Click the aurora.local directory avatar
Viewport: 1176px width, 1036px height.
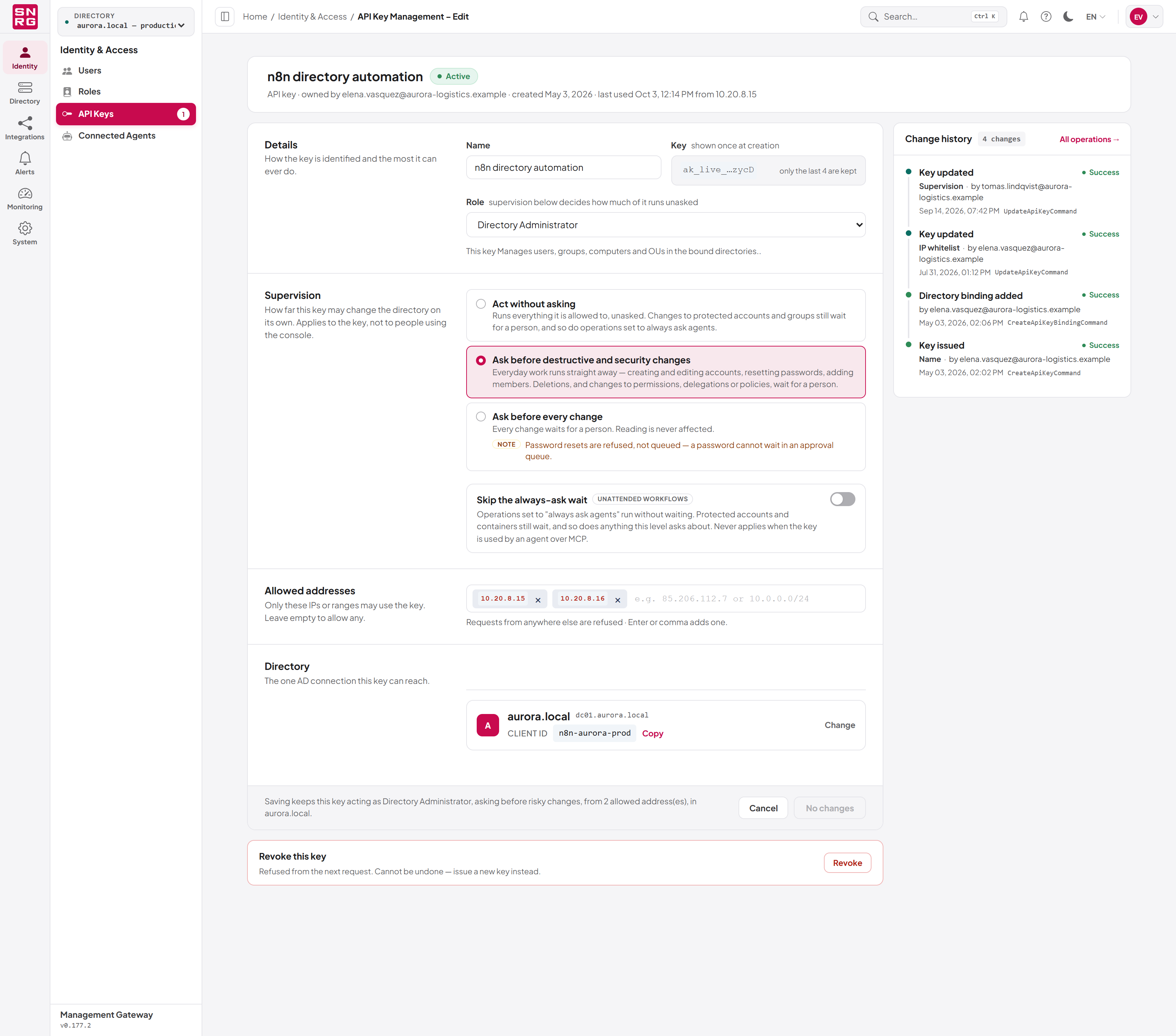click(487, 725)
